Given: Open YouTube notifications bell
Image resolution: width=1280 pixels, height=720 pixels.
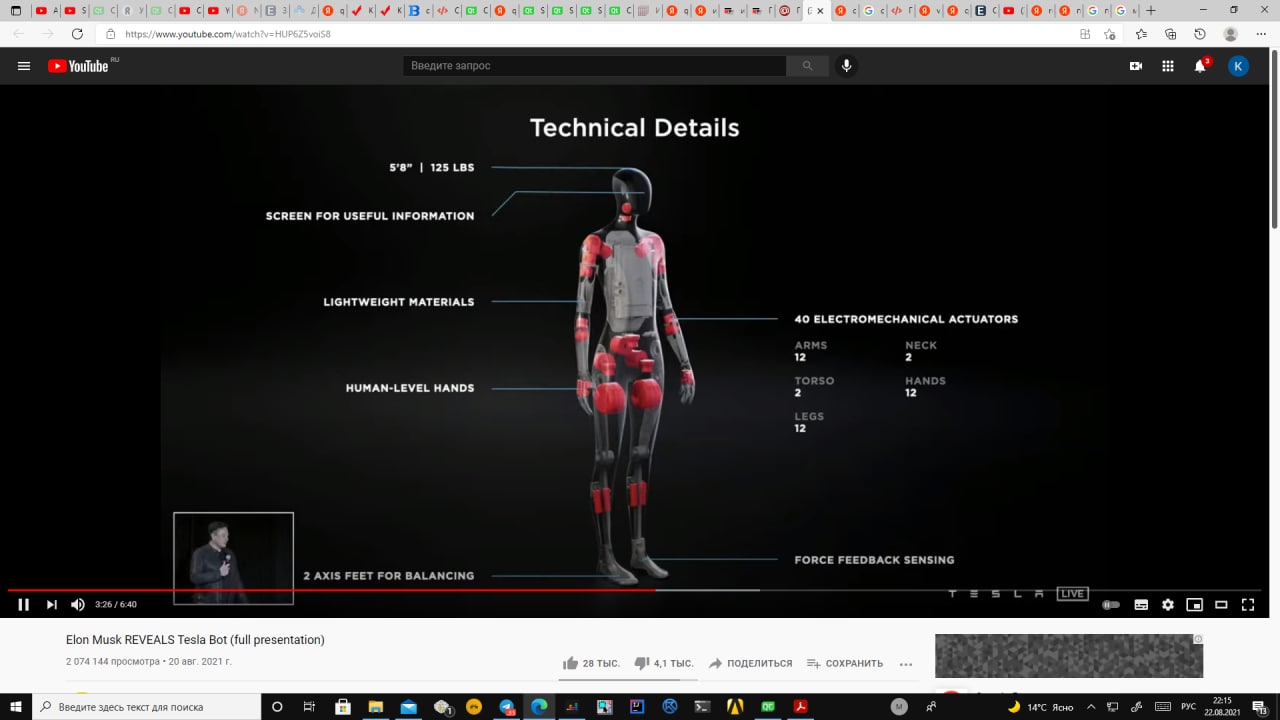Looking at the screenshot, I should point(1200,66).
